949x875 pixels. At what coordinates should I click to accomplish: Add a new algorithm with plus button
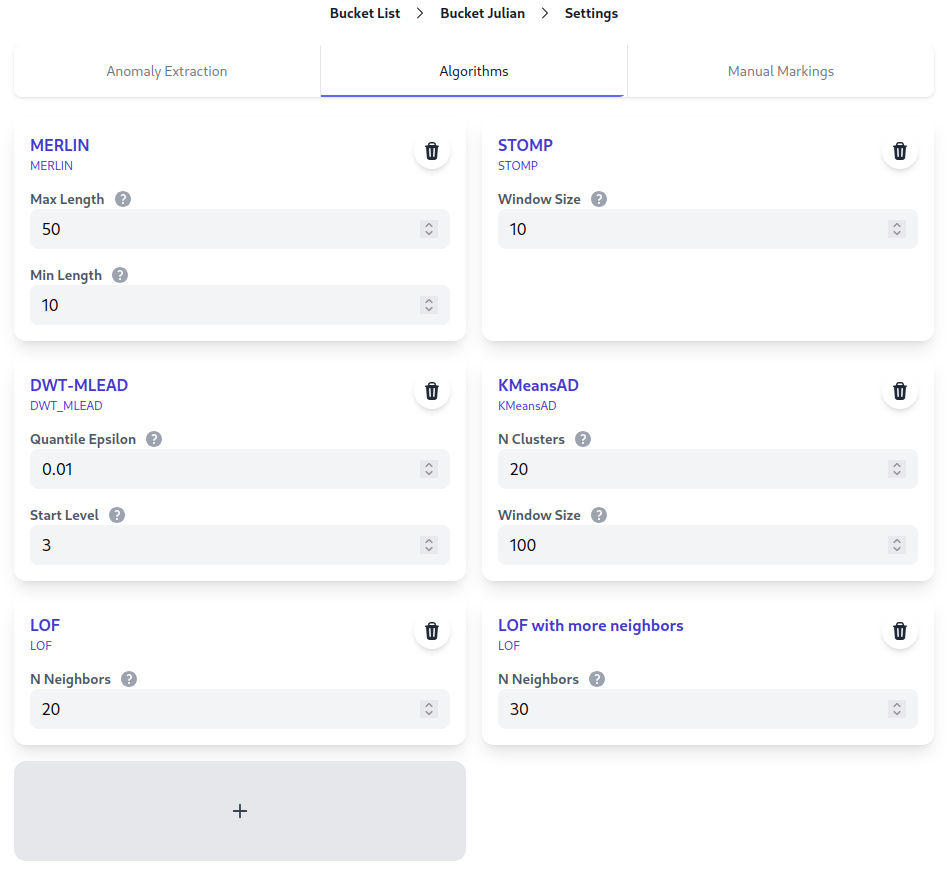click(x=240, y=811)
